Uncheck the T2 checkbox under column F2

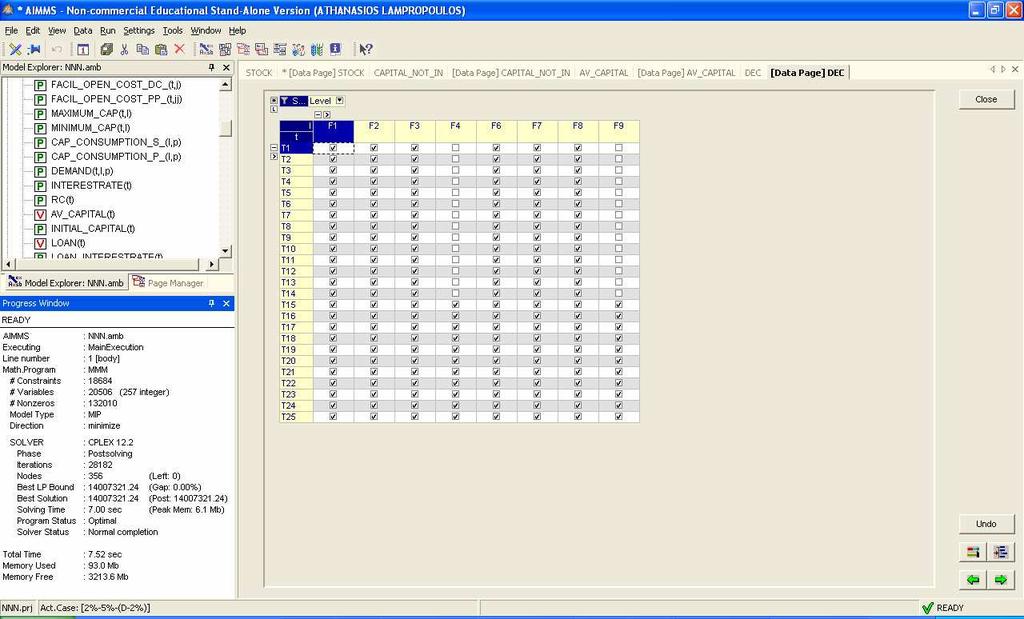(374, 159)
